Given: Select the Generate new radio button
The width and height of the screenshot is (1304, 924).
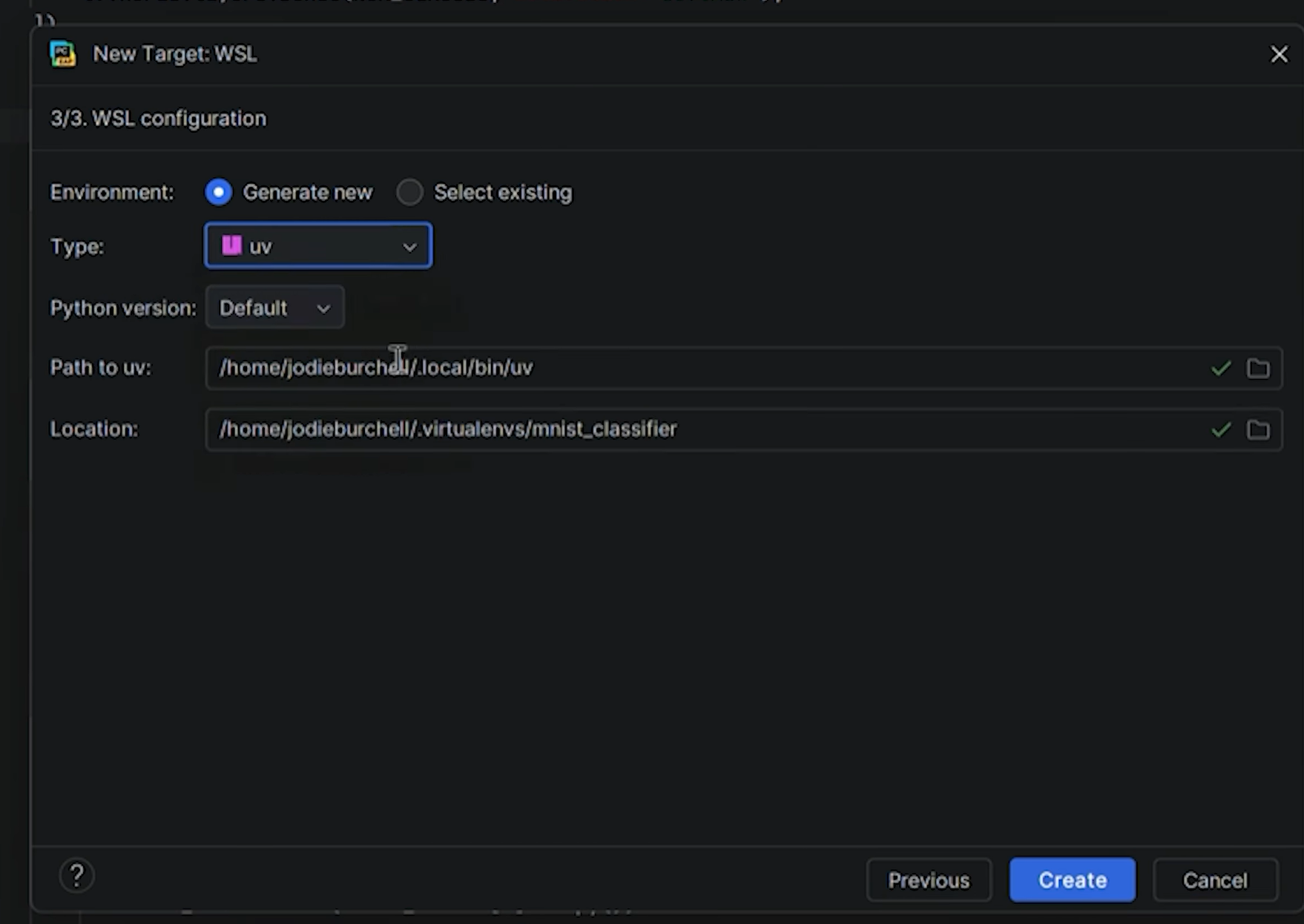Looking at the screenshot, I should point(218,192).
